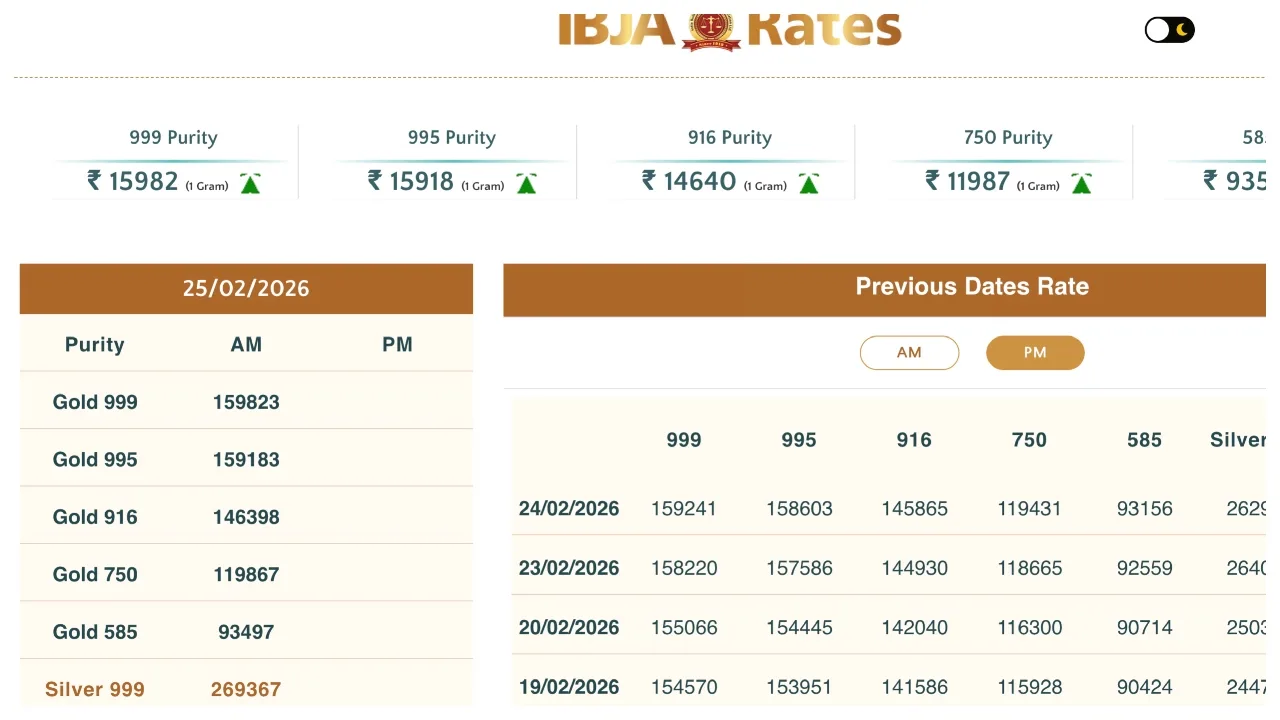Click the ₹ 11987 rate under 750 Purity
The width and height of the screenshot is (1280, 720).
[967, 181]
